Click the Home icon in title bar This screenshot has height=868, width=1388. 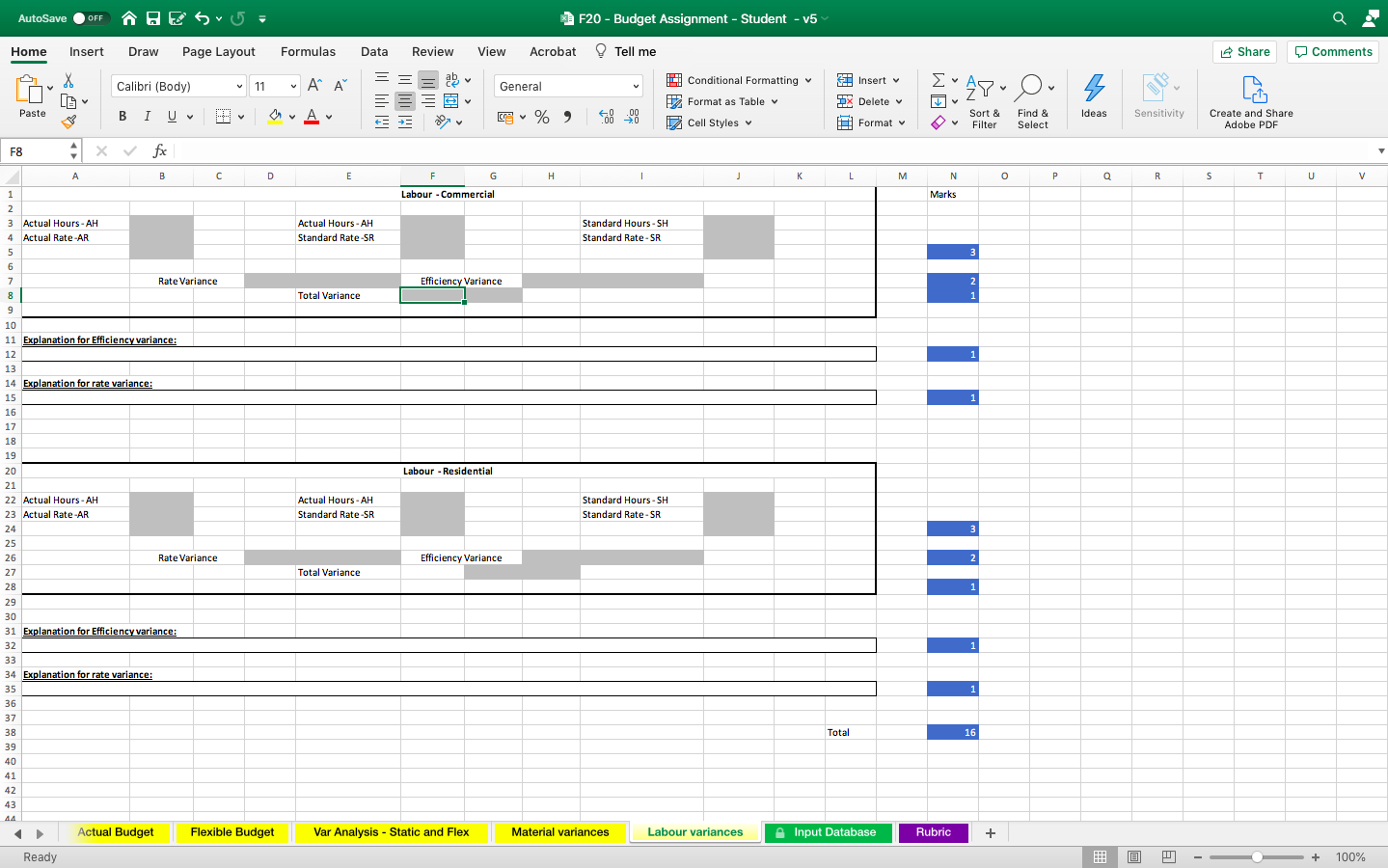(x=128, y=18)
